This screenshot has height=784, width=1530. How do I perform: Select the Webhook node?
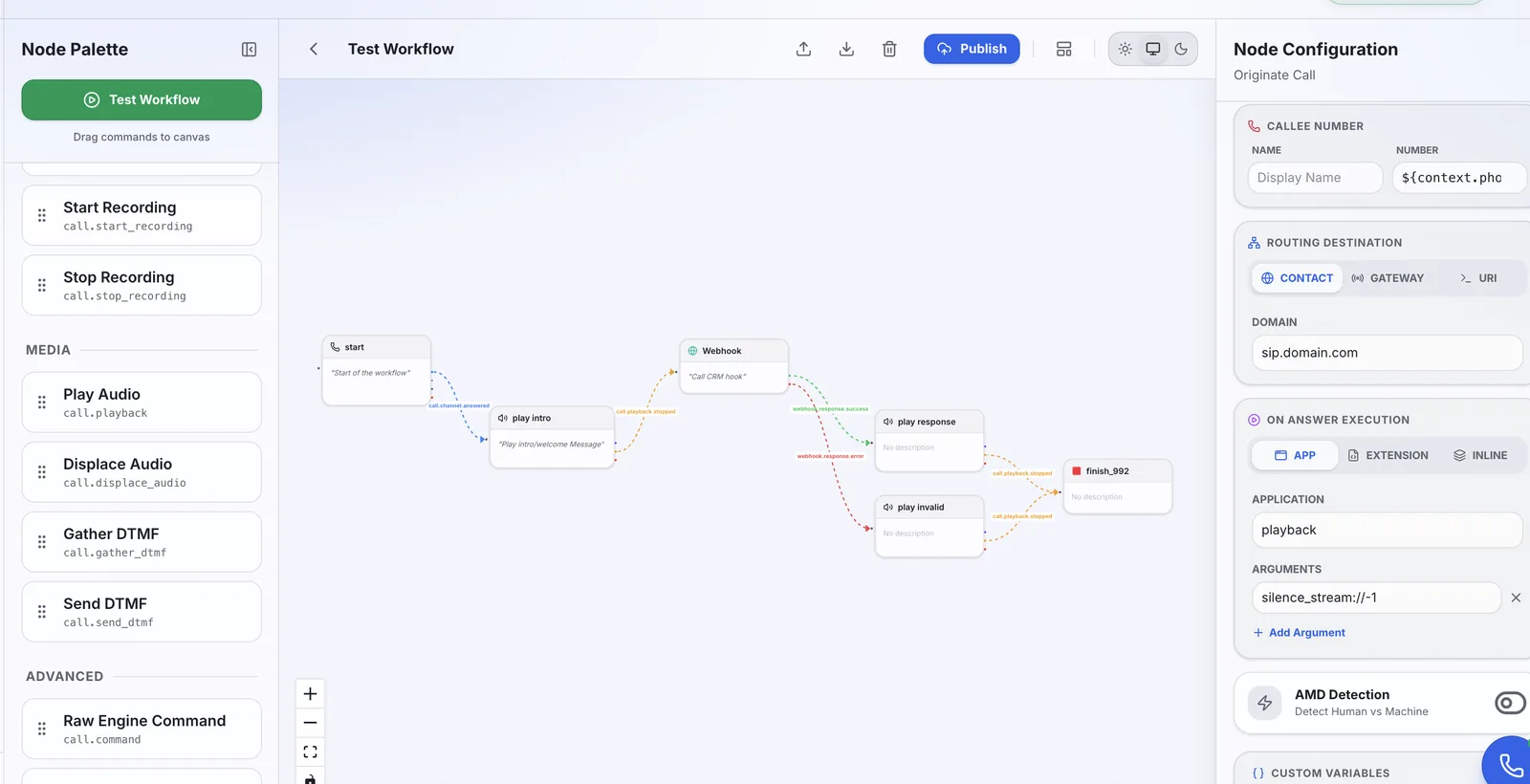point(734,366)
